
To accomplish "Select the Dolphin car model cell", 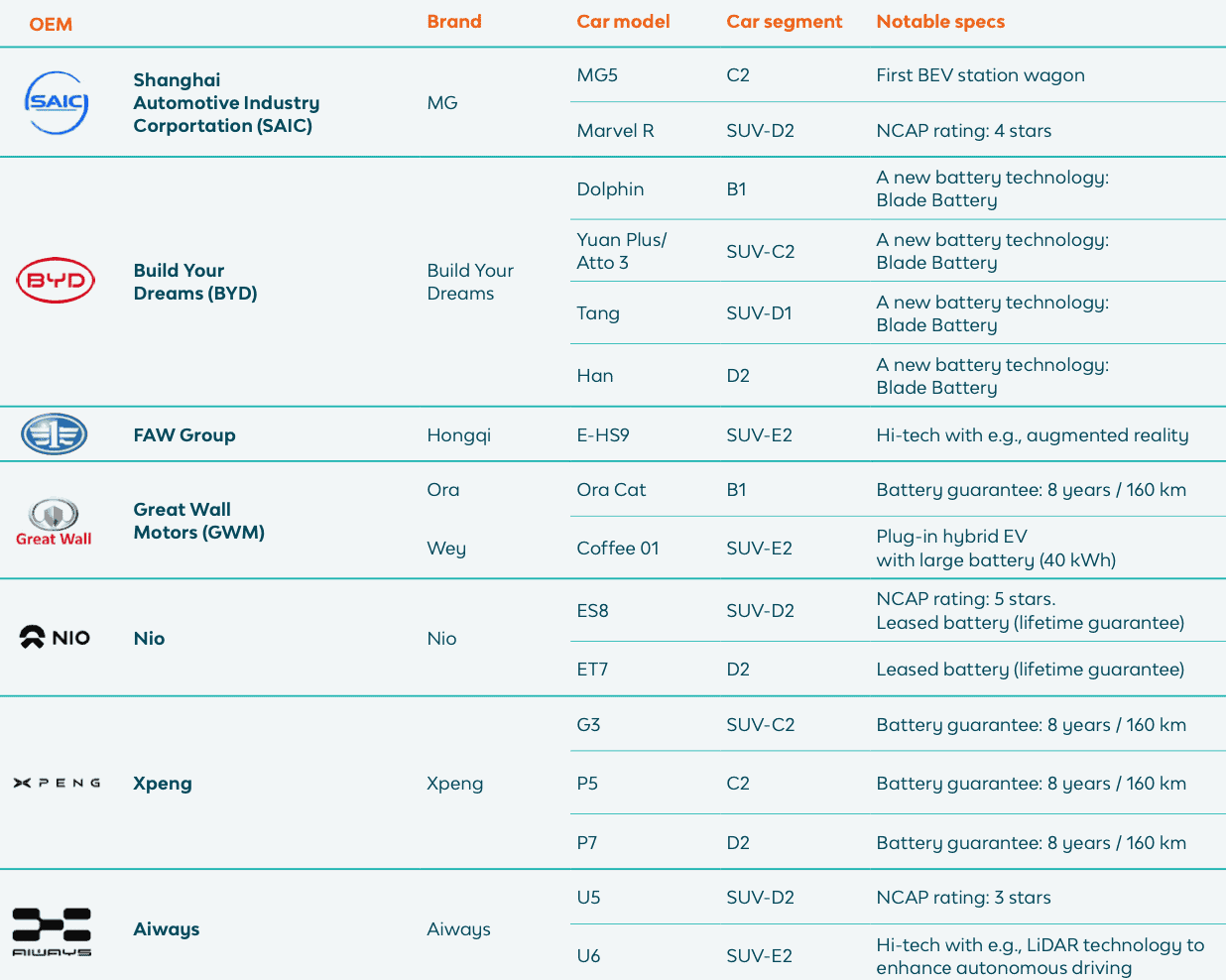I will (x=610, y=189).
